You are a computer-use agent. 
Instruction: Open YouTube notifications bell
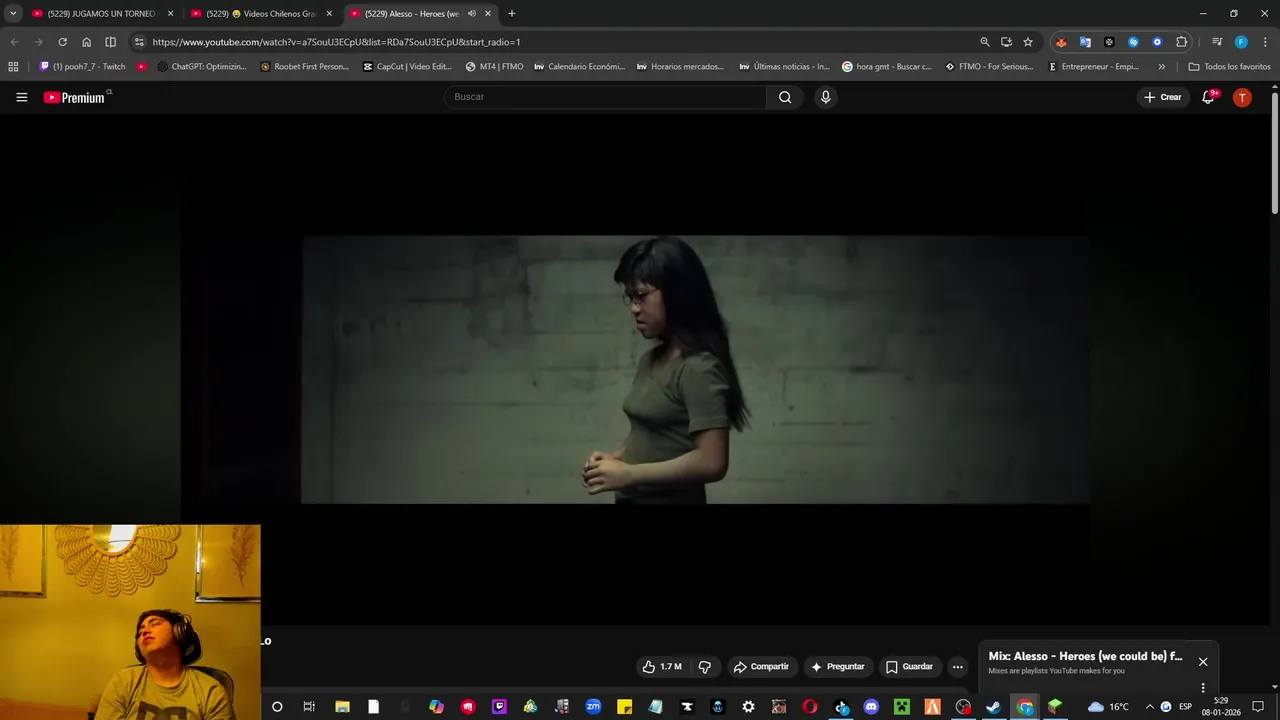[1208, 97]
